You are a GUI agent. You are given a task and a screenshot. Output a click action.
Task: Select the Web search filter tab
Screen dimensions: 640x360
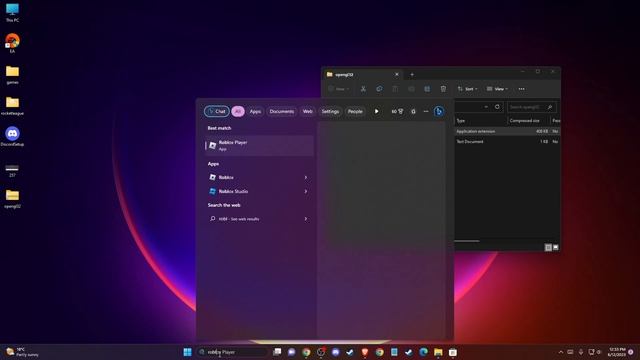click(307, 111)
